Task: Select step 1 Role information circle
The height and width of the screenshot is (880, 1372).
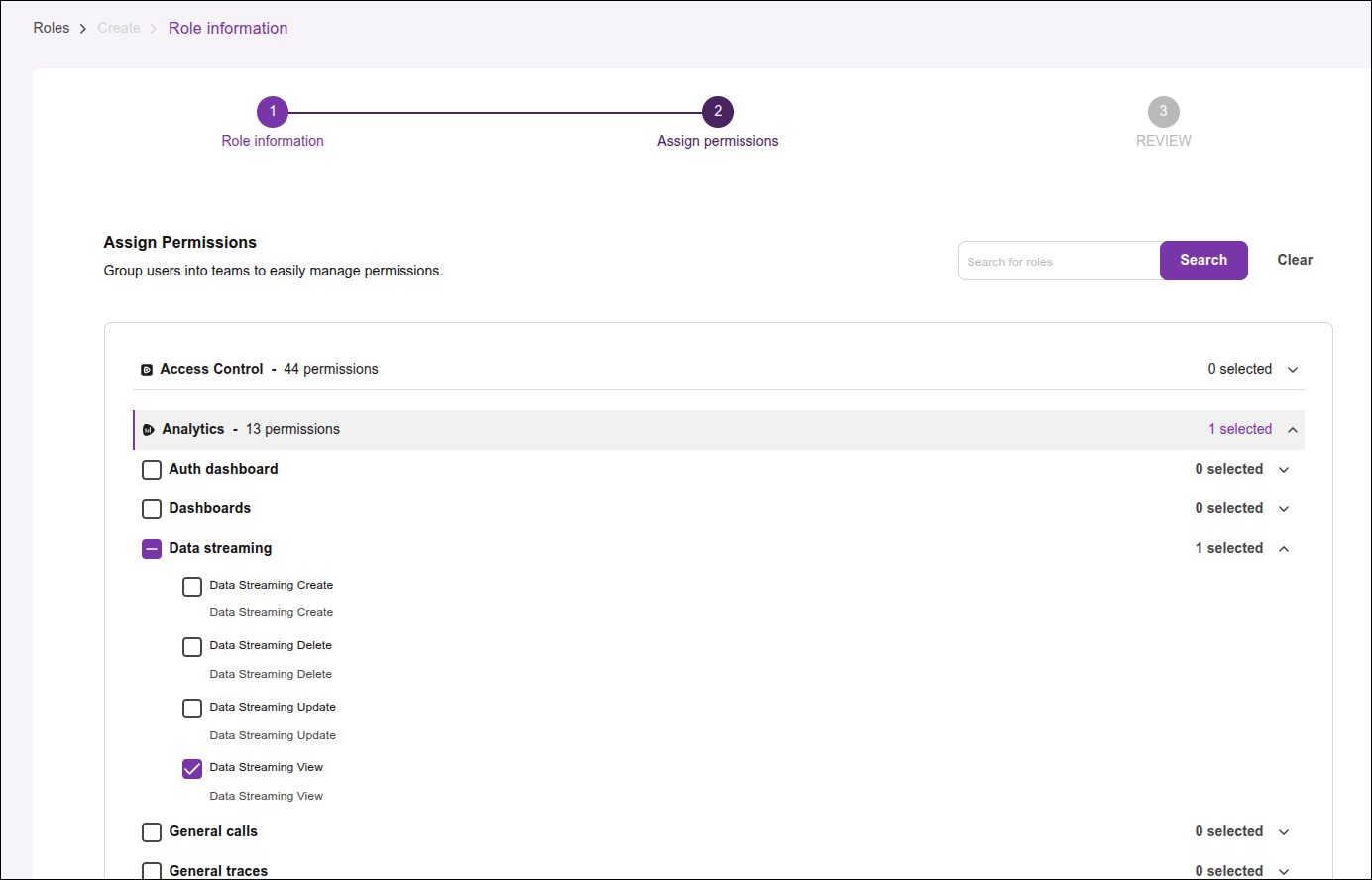Action: click(273, 111)
